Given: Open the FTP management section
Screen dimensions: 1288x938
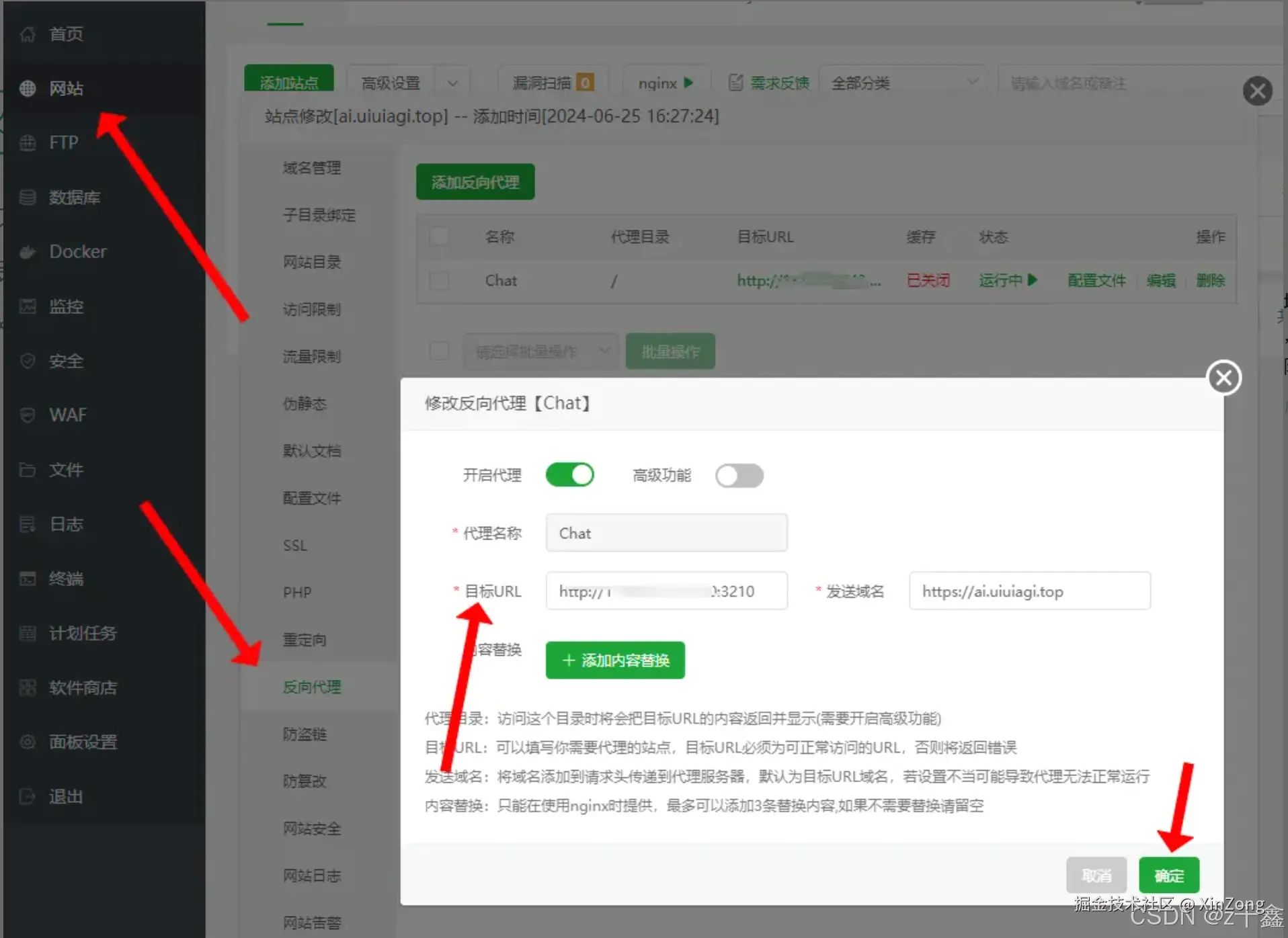Looking at the screenshot, I should coord(64,142).
